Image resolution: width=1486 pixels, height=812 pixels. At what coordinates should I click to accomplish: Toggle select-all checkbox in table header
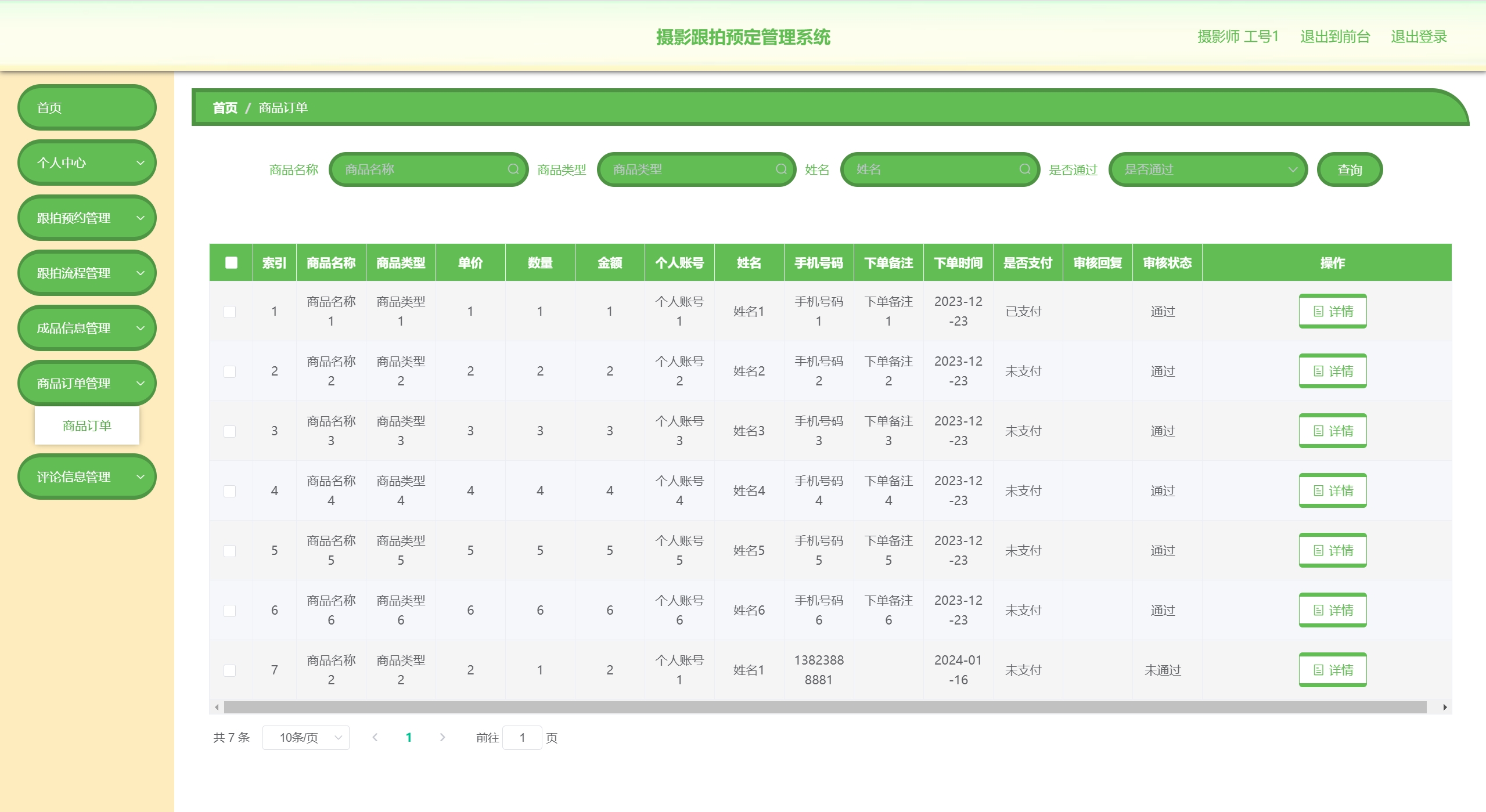pos(231,262)
